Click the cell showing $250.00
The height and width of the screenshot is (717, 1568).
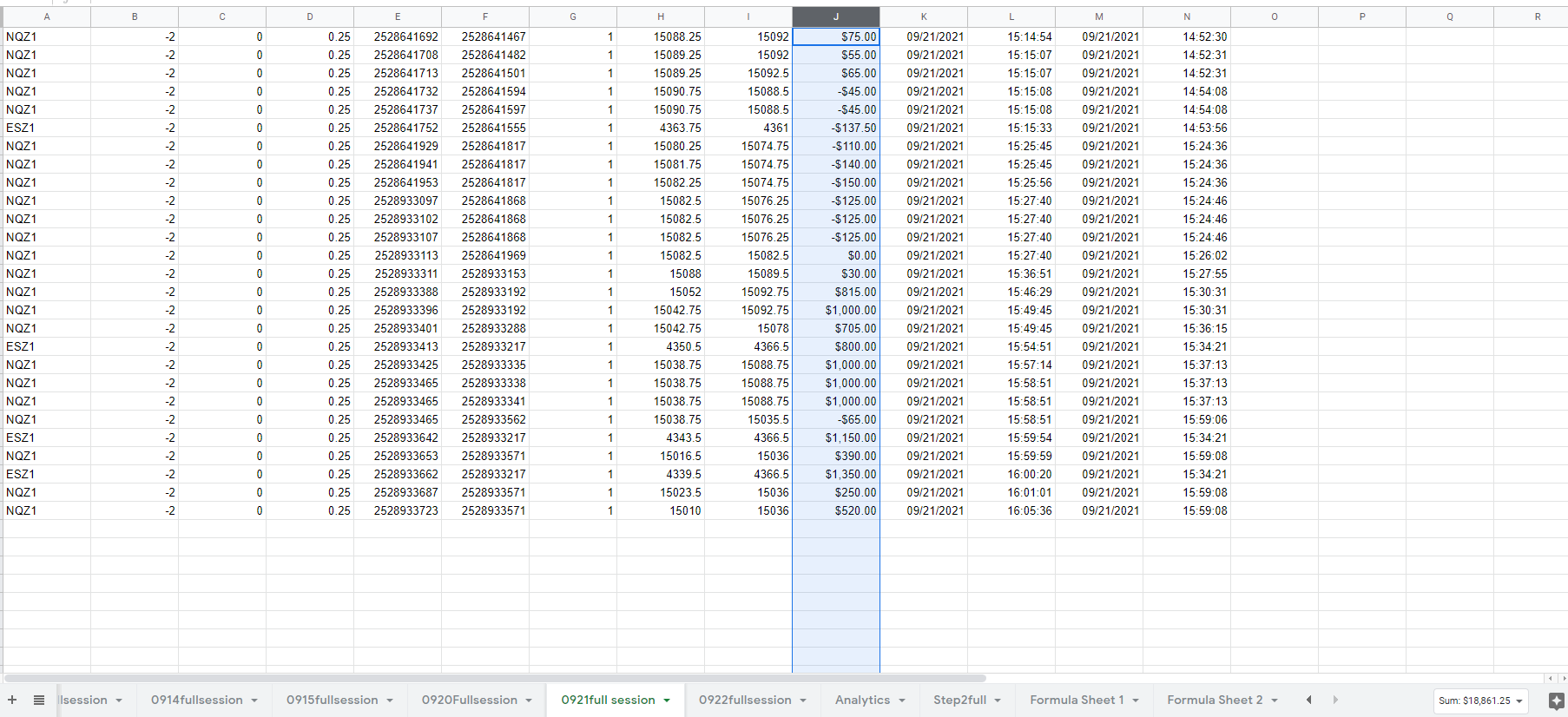836,492
